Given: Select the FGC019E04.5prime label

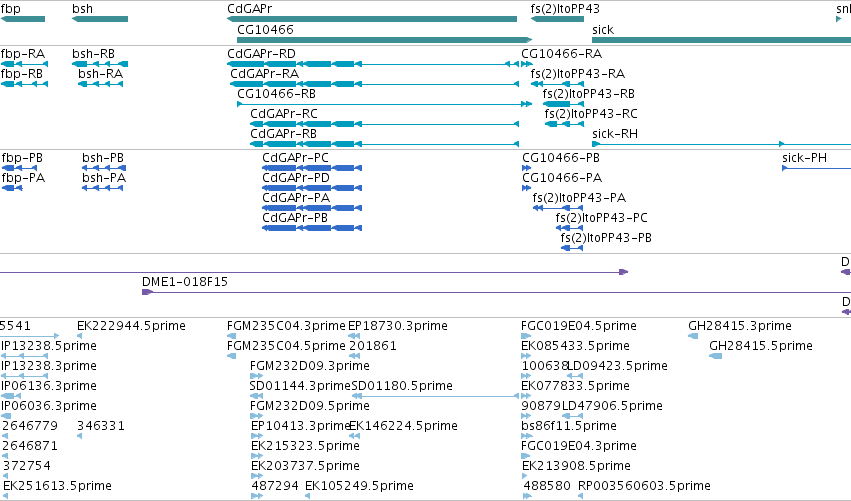Looking at the screenshot, I should 579,326.
